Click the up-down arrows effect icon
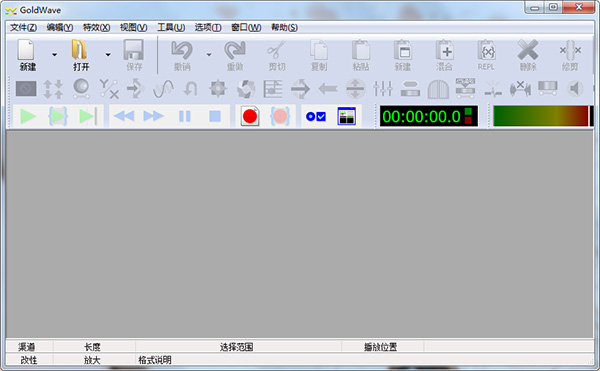 (53, 89)
